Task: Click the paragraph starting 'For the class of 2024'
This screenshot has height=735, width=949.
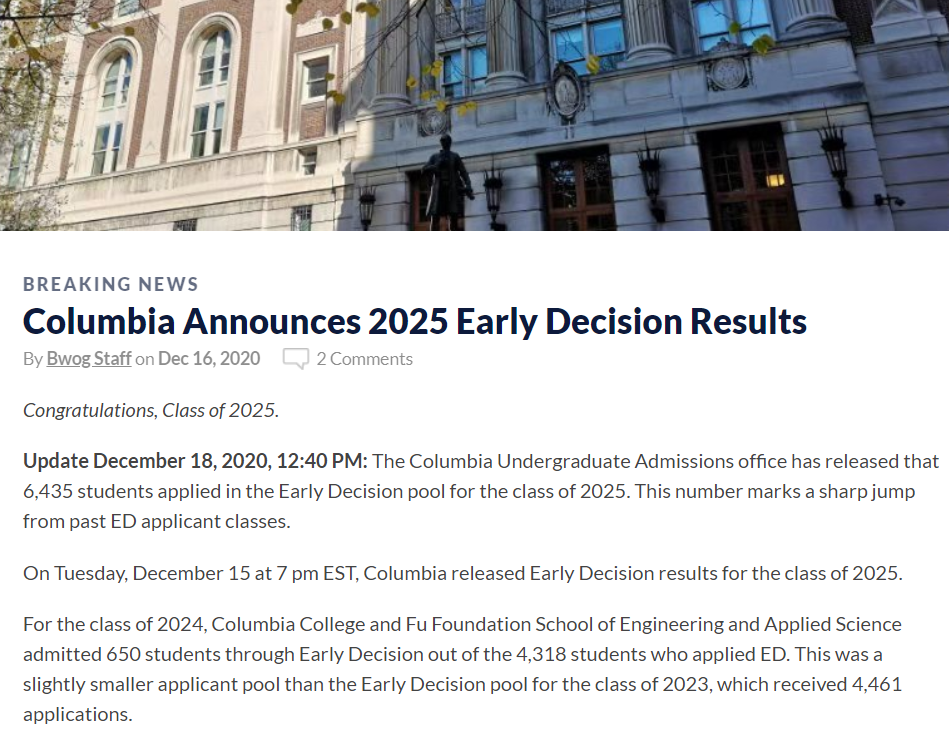Action: click(x=462, y=669)
